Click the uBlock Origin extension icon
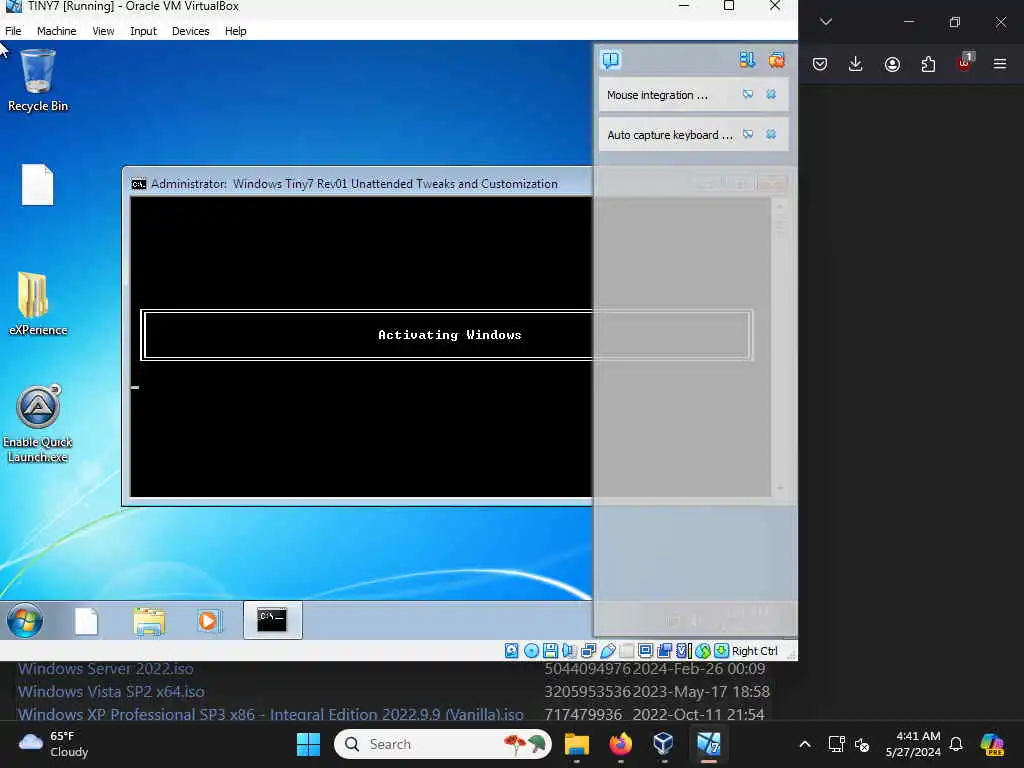 965,63
